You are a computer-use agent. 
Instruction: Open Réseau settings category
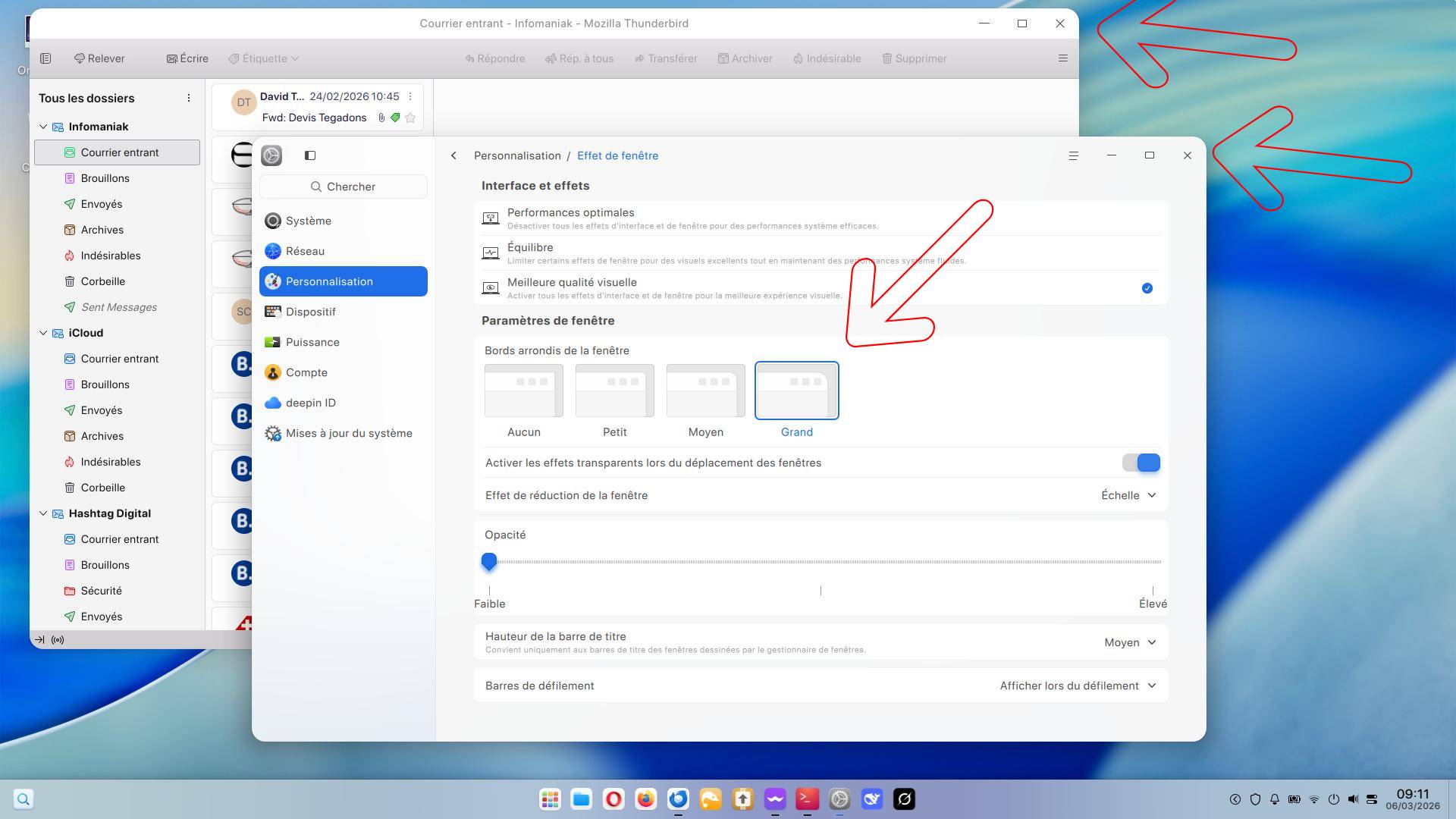point(305,251)
